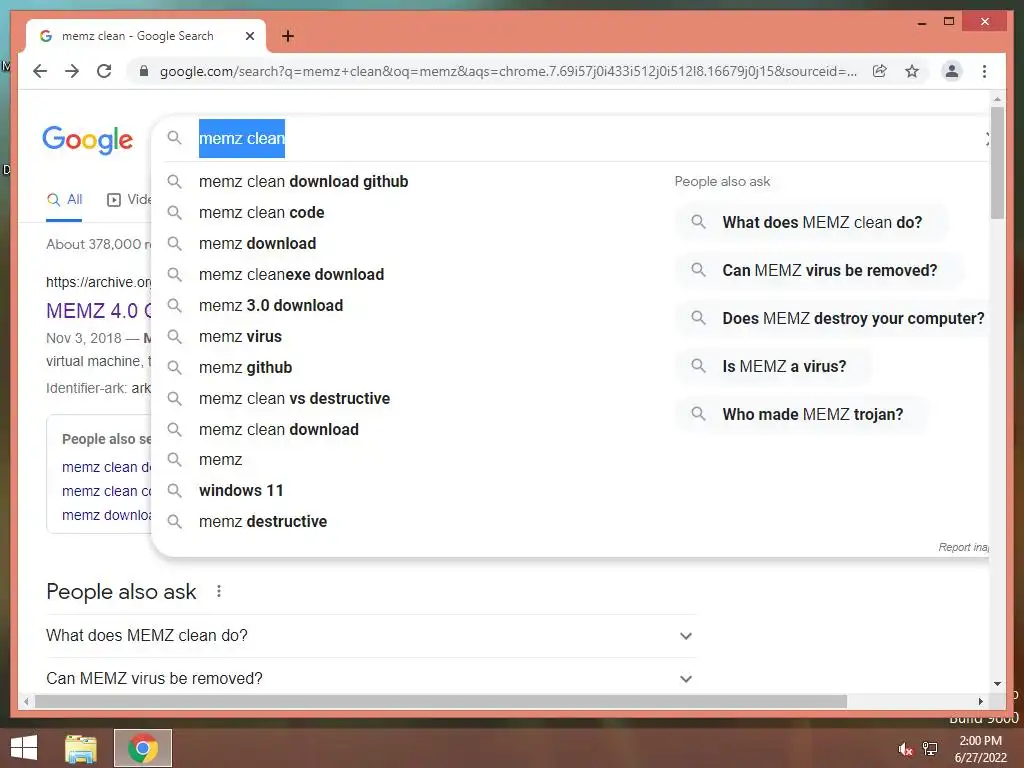Click the Is MEMZ a virus? chip
The height and width of the screenshot is (768, 1024).
coord(774,366)
